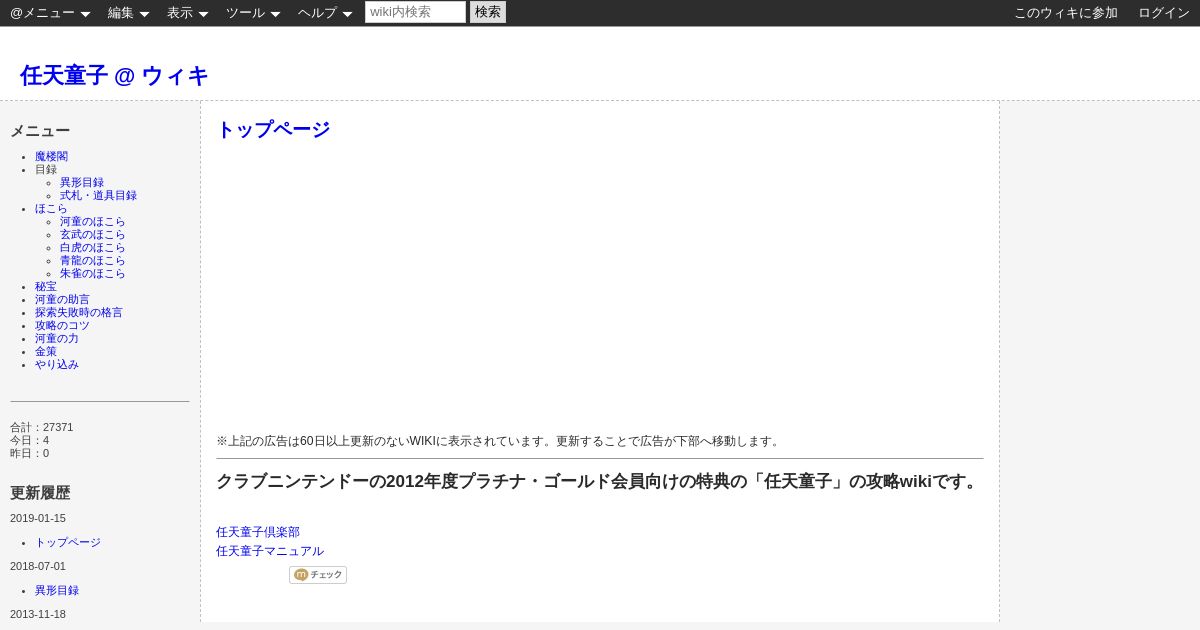Open the 表示 dropdown menu
The image size is (1200, 630).
[x=187, y=13]
